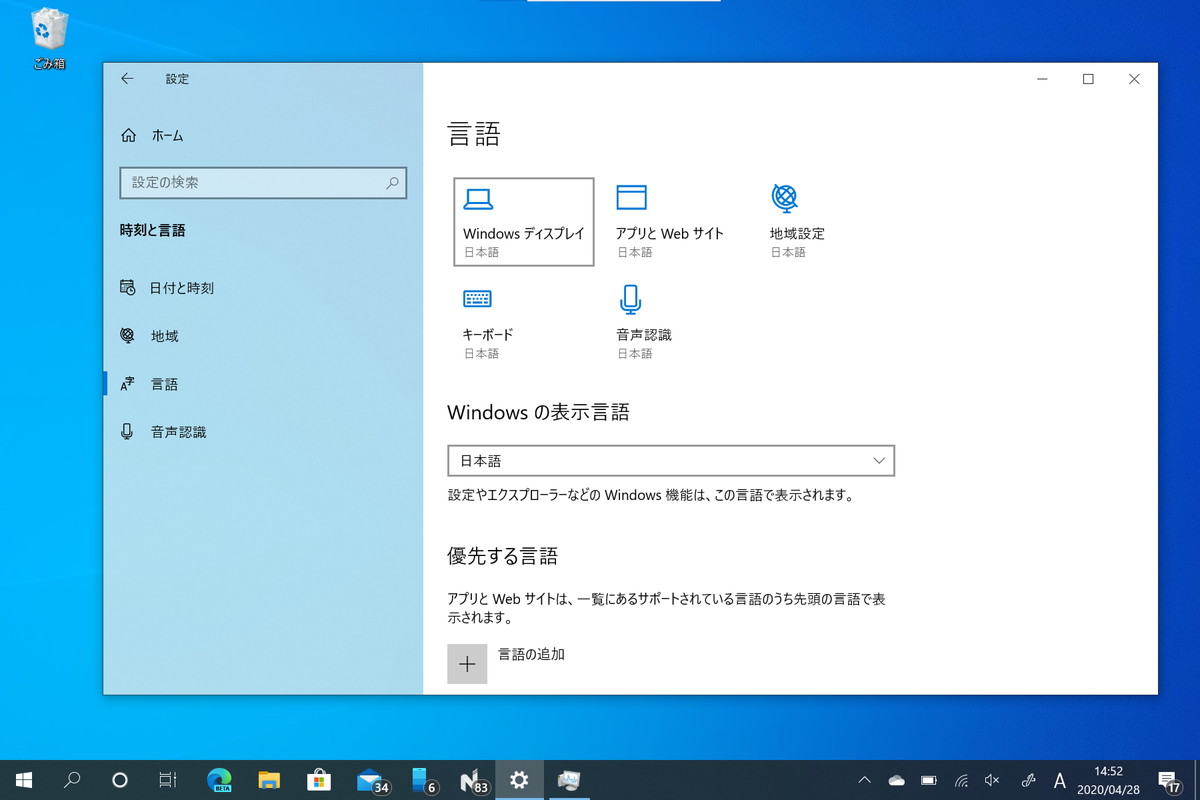Click the 優先する言語 heading
1200x800 pixels.
pyautogui.click(x=502, y=556)
